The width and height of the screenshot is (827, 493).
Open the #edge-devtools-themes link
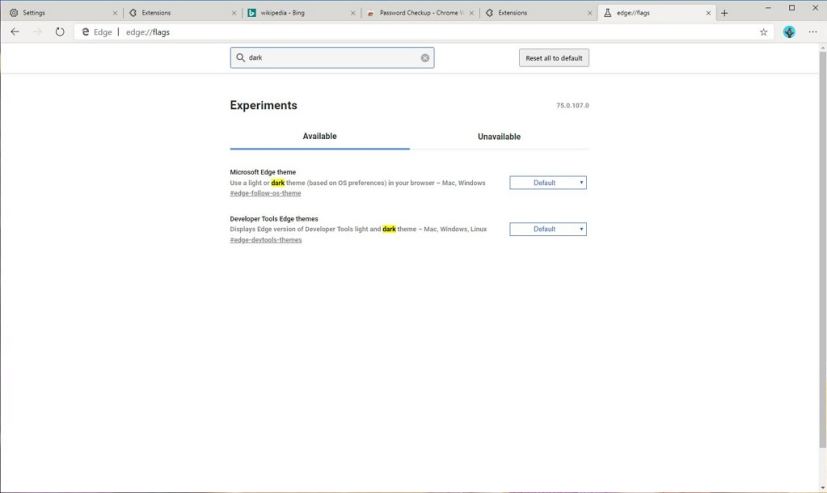click(266, 240)
